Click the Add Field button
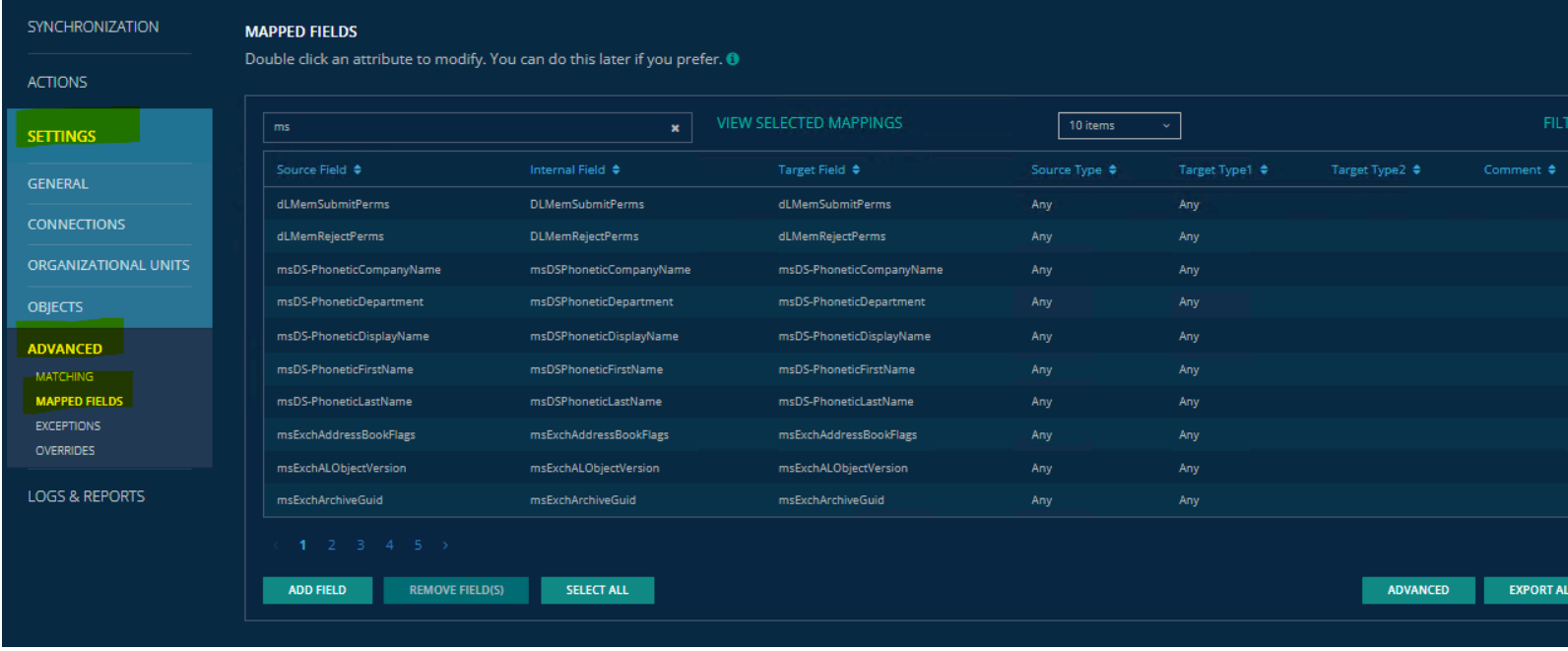The height and width of the screenshot is (651, 1568). [x=317, y=590]
